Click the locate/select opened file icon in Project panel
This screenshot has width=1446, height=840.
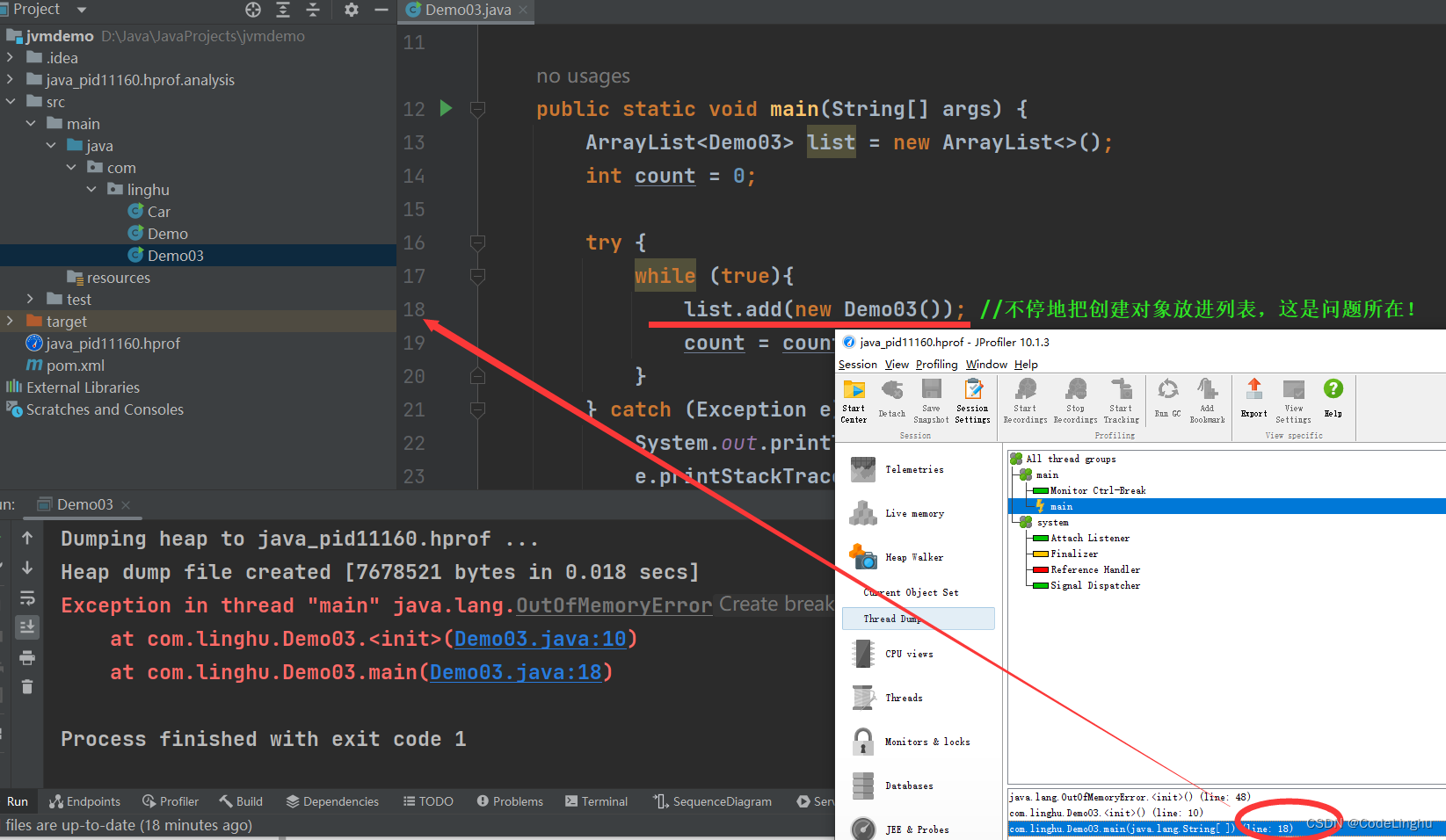pyautogui.click(x=253, y=10)
